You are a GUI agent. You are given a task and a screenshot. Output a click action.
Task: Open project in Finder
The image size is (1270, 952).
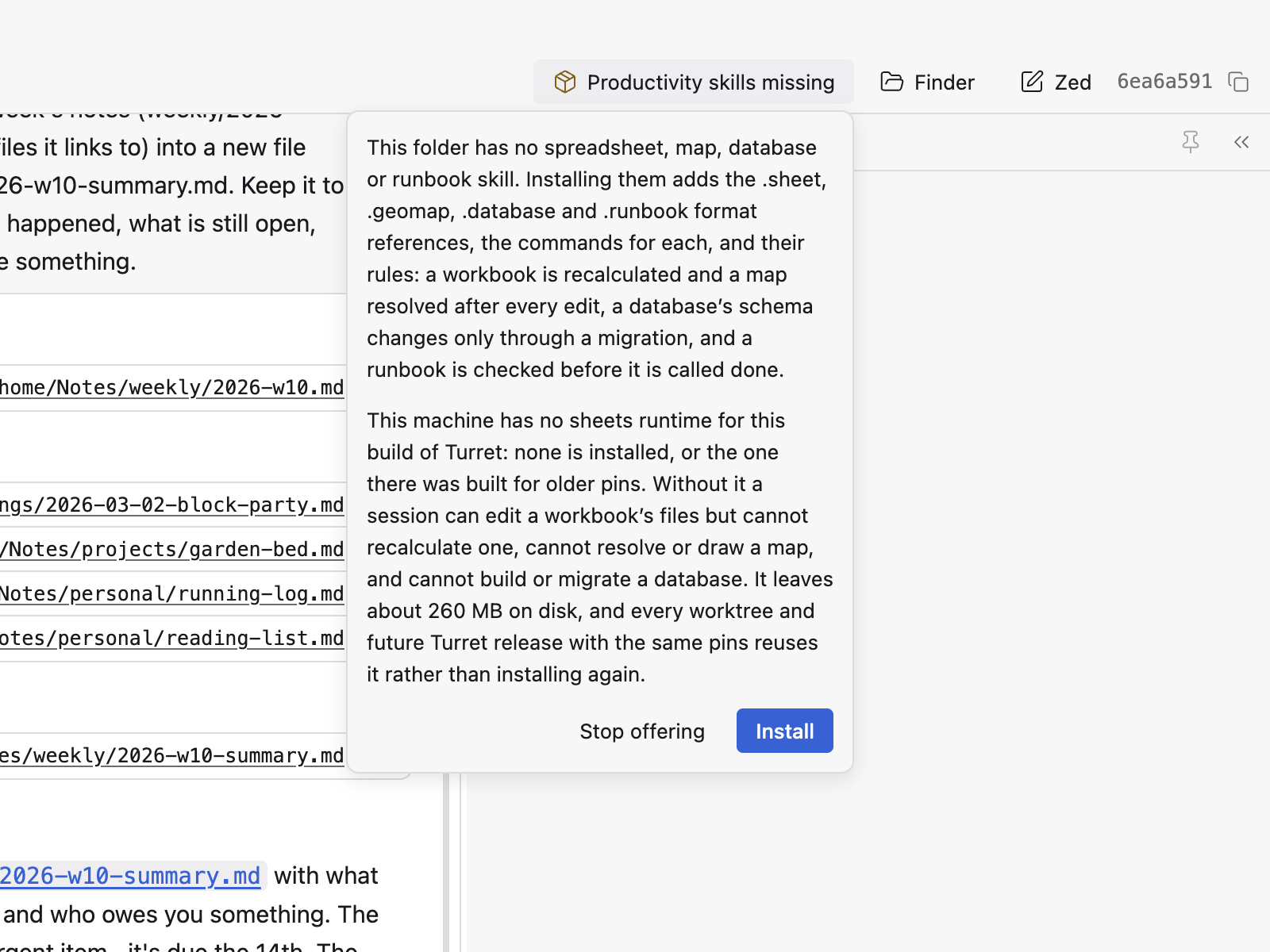[927, 82]
